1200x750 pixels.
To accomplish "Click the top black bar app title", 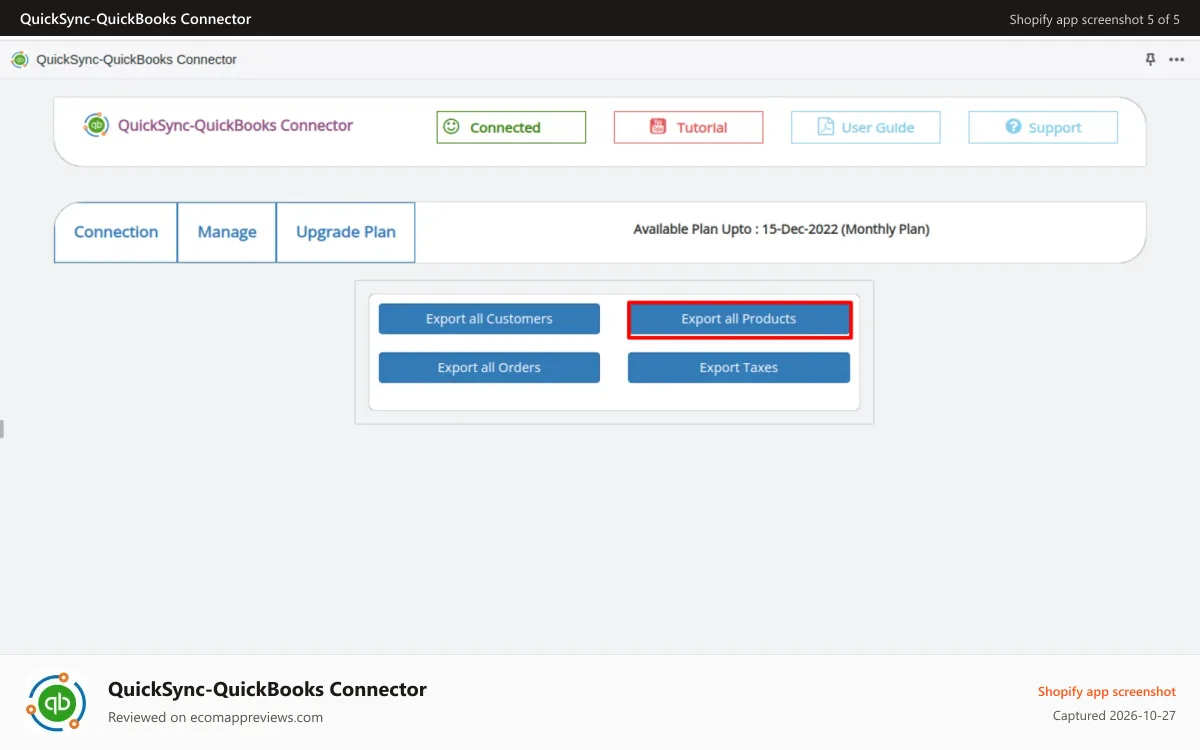I will [x=136, y=19].
